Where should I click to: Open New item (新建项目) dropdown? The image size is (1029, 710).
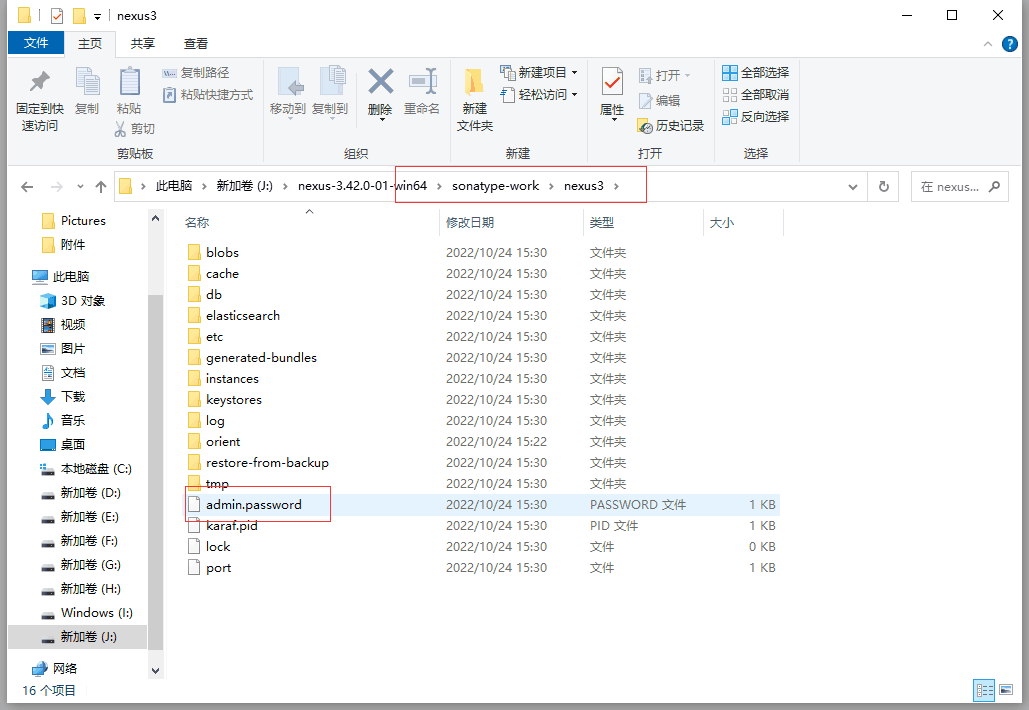(539, 72)
